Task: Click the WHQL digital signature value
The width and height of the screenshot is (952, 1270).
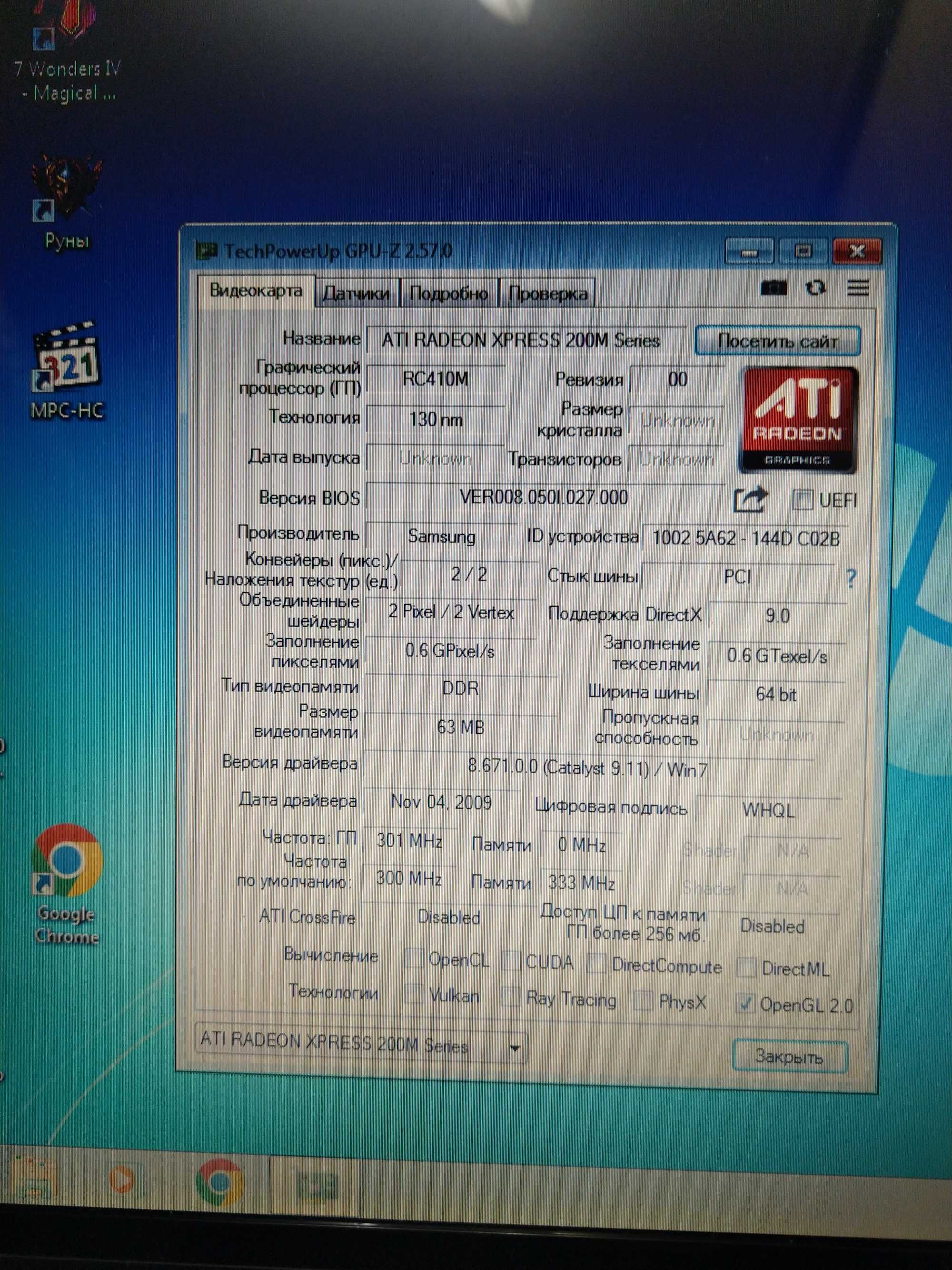Action: (768, 810)
